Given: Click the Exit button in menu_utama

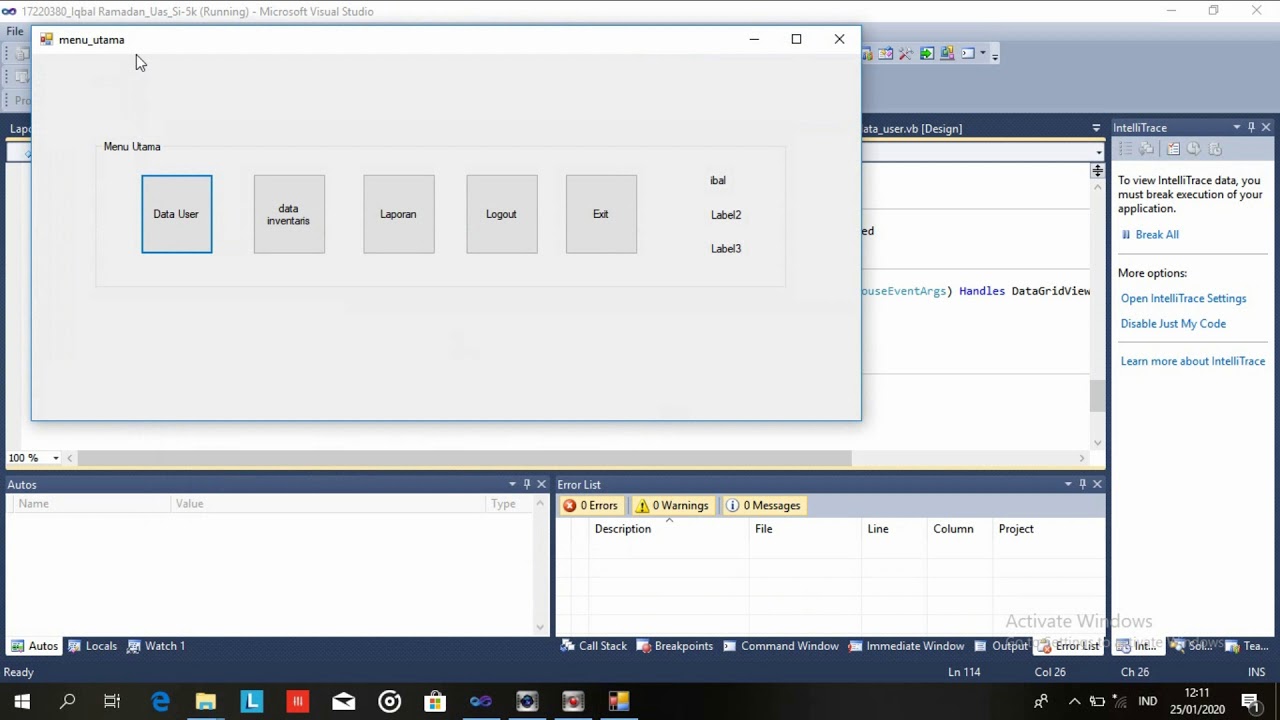Looking at the screenshot, I should pos(601,214).
